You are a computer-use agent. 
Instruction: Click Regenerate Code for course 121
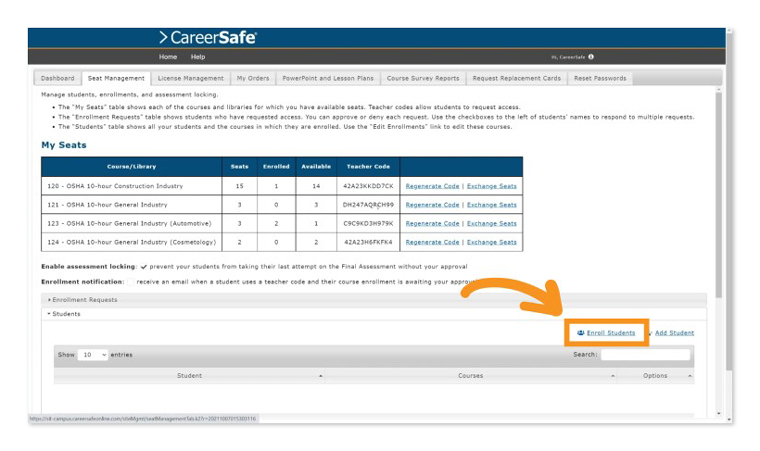click(x=432, y=205)
